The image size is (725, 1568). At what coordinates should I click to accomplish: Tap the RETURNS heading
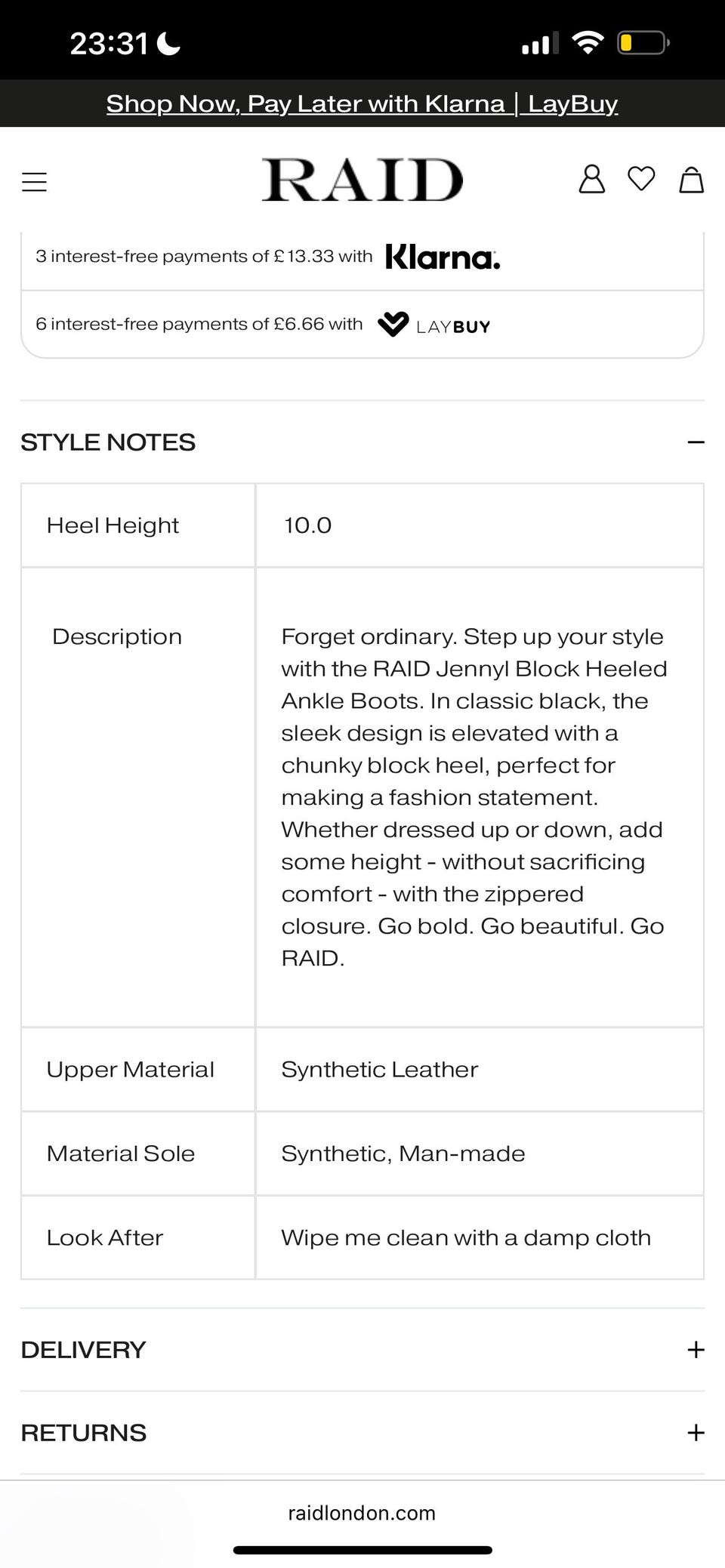tap(84, 1433)
